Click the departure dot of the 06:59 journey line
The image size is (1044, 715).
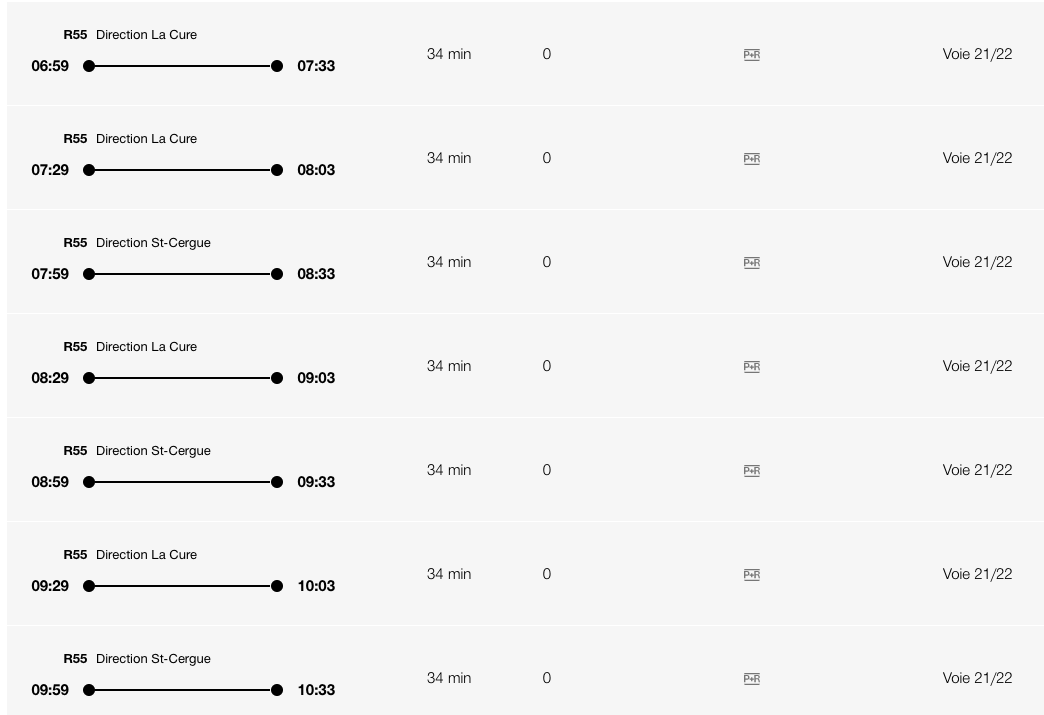click(89, 66)
